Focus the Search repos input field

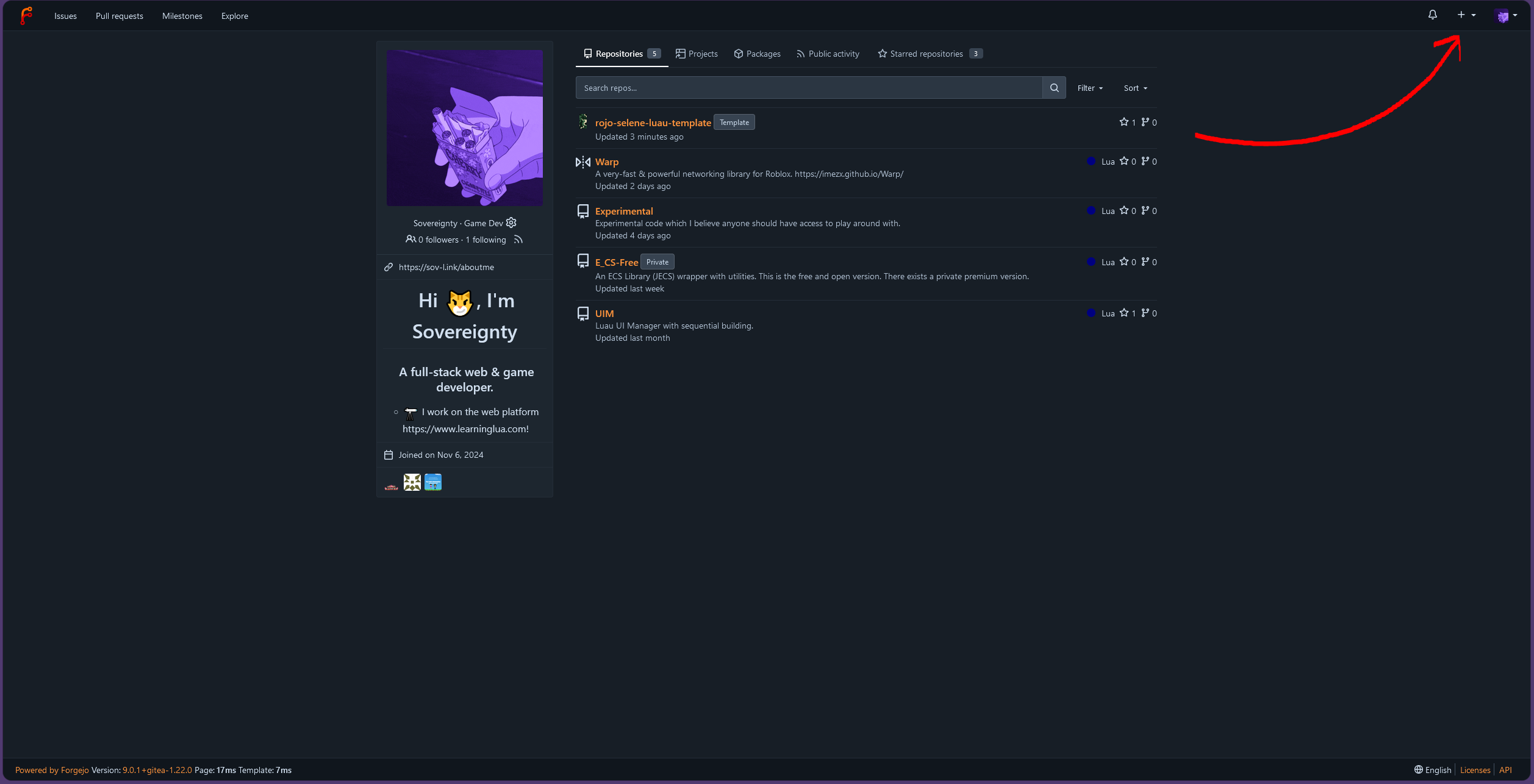(x=809, y=88)
